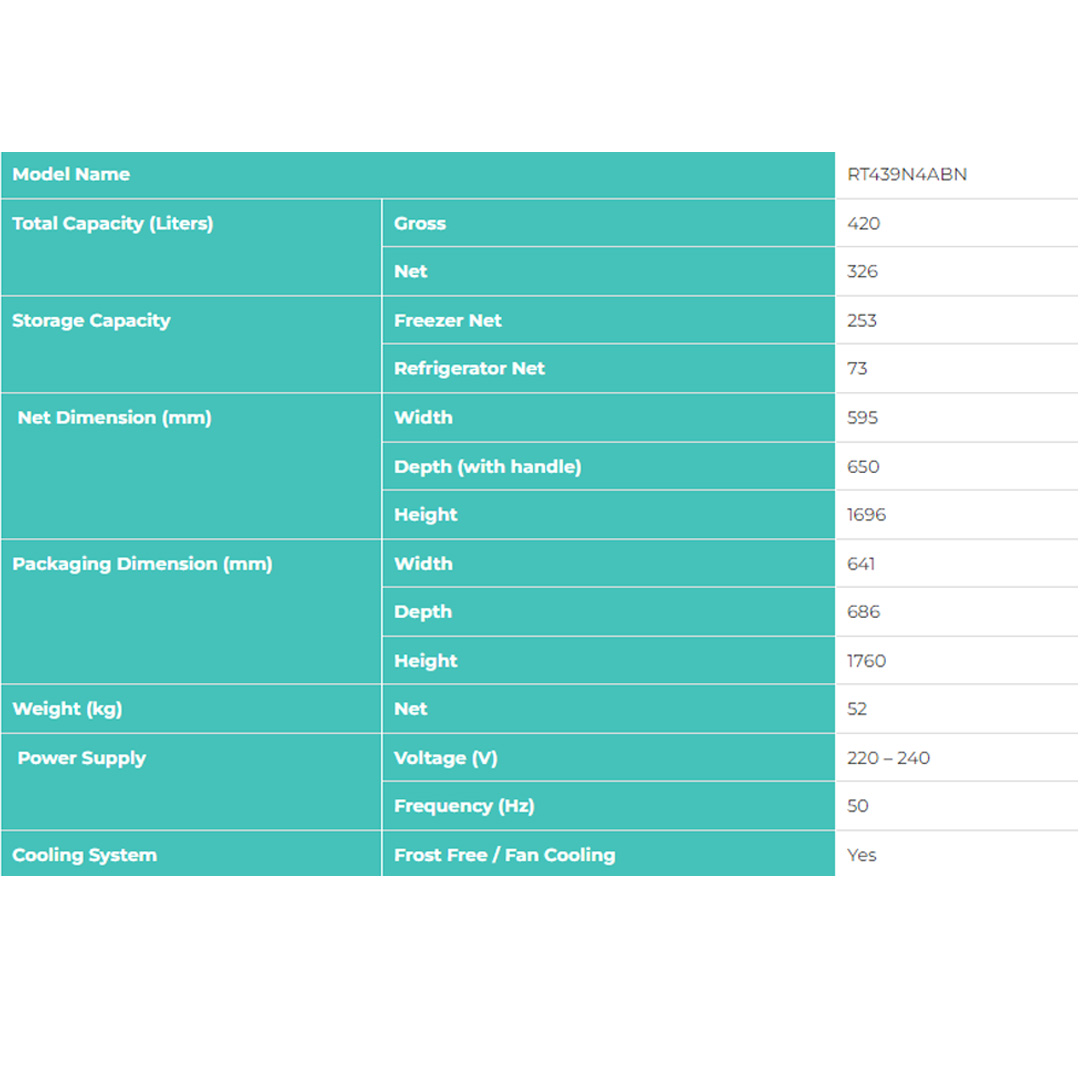Image resolution: width=1080 pixels, height=1080 pixels.
Task: Select the Frost Free / Fan Cooling label
Action: tap(504, 855)
